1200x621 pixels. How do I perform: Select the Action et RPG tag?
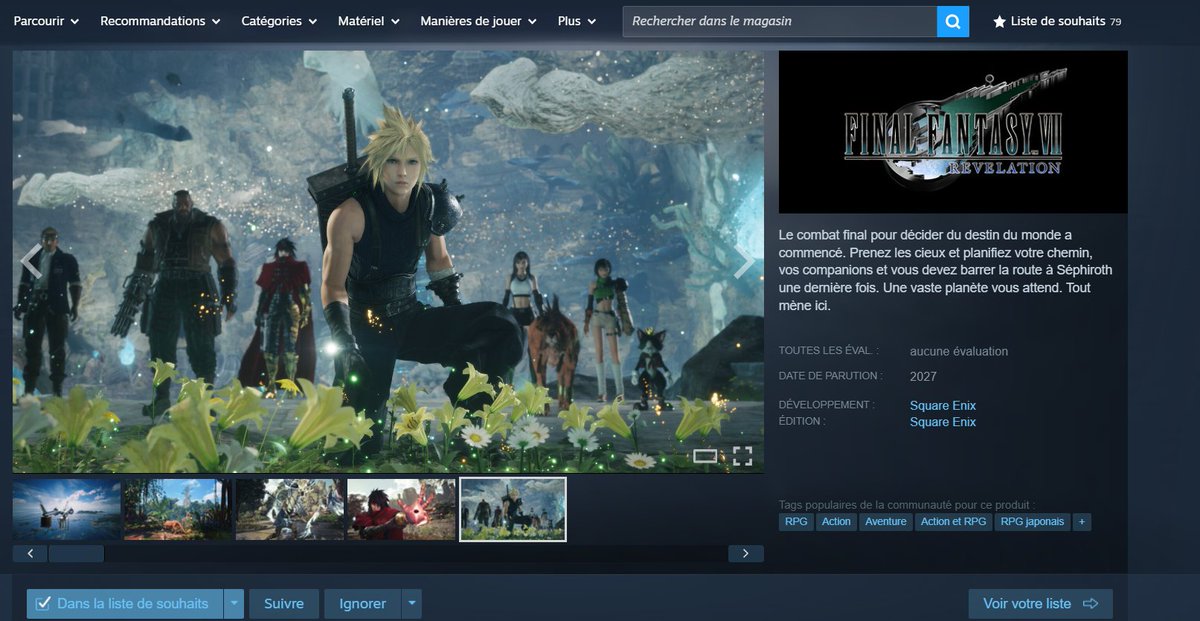[954, 522]
